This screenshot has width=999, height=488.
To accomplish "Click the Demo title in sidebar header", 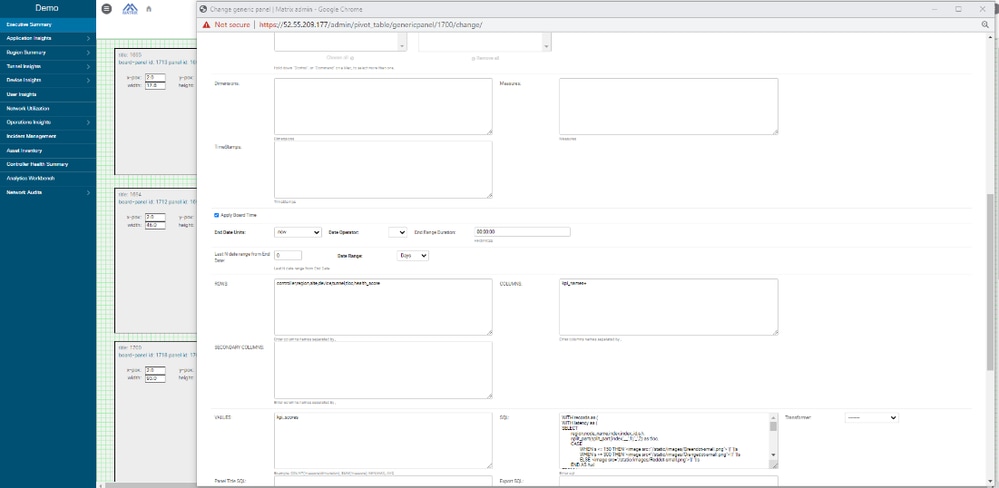I will pyautogui.click(x=47, y=8).
